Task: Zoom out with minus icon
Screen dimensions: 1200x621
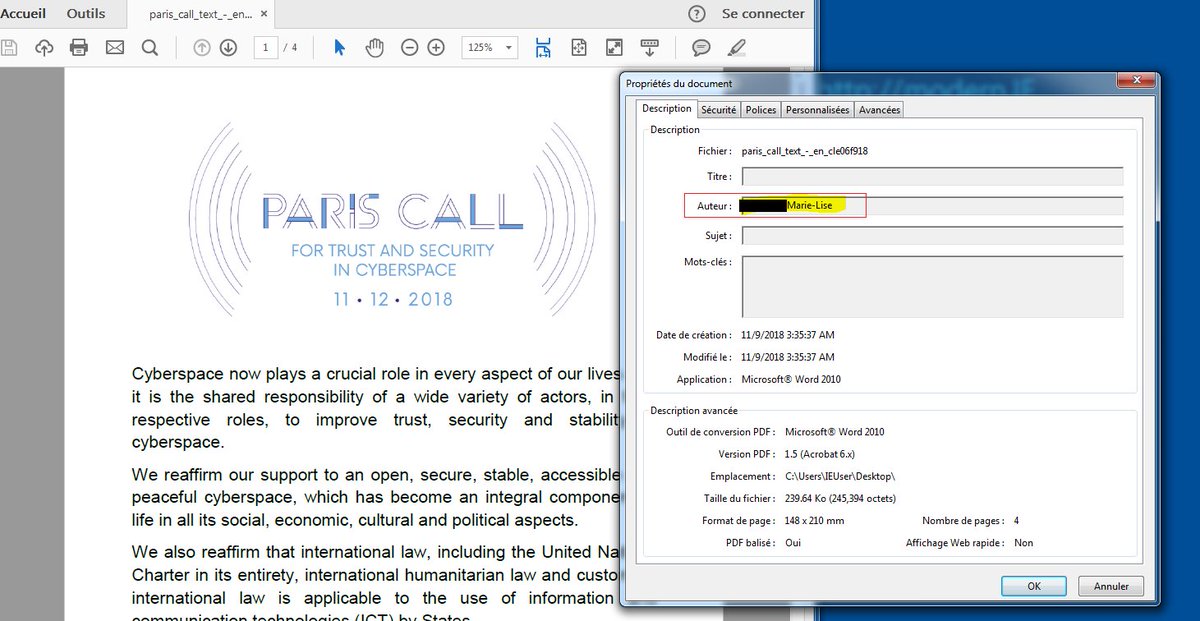Action: pyautogui.click(x=410, y=47)
